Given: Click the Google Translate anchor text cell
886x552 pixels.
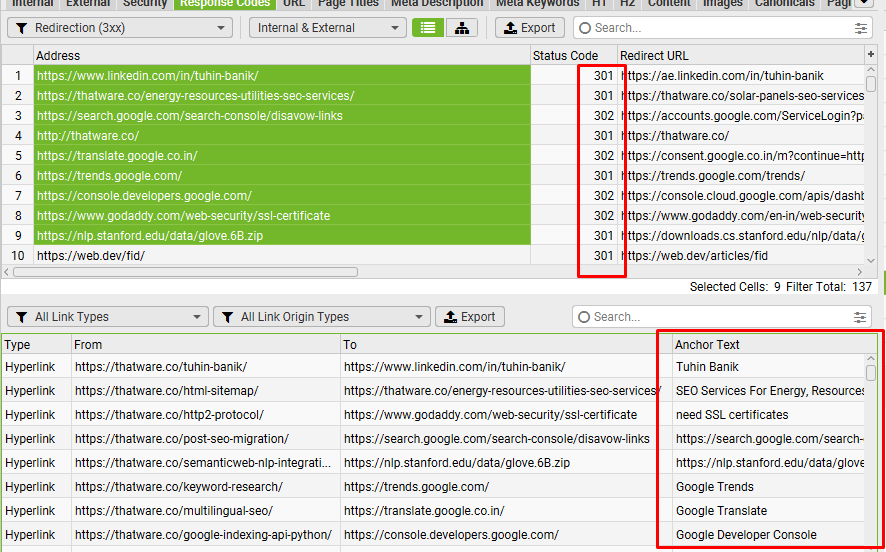Looking at the screenshot, I should [x=768, y=511].
